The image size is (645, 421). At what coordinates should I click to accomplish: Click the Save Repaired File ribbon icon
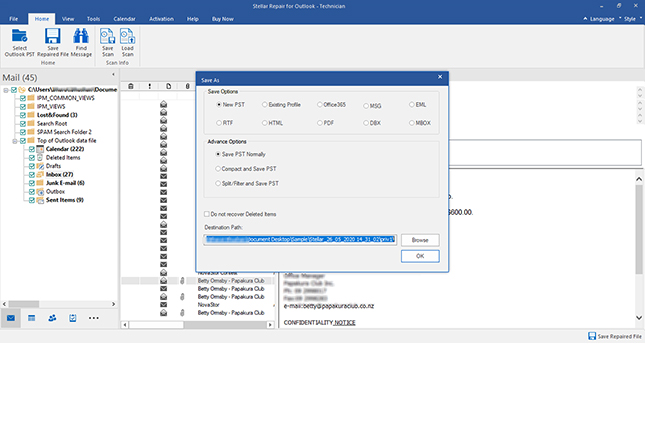pos(53,36)
